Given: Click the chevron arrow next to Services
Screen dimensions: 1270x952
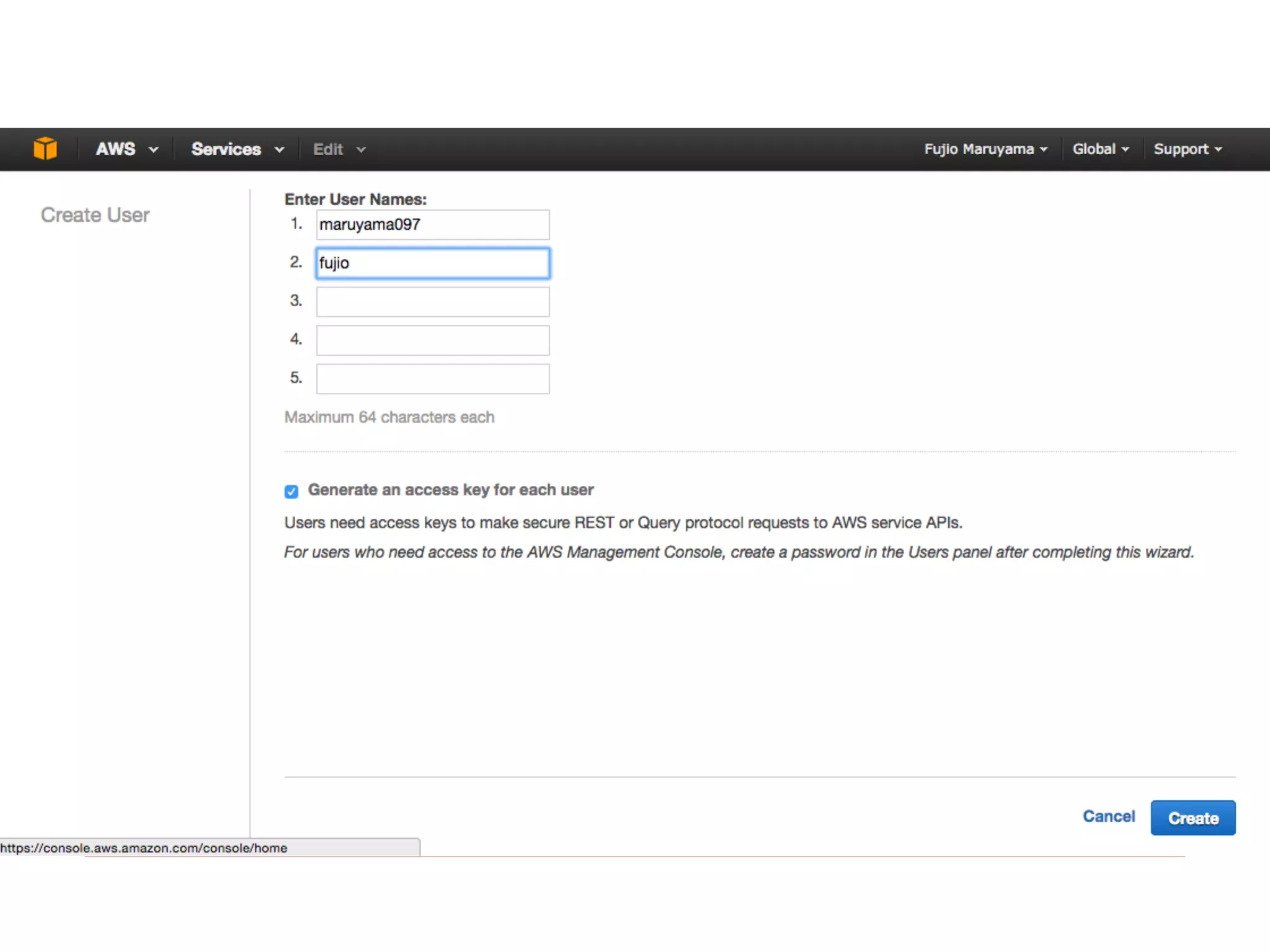Looking at the screenshot, I should point(280,150).
